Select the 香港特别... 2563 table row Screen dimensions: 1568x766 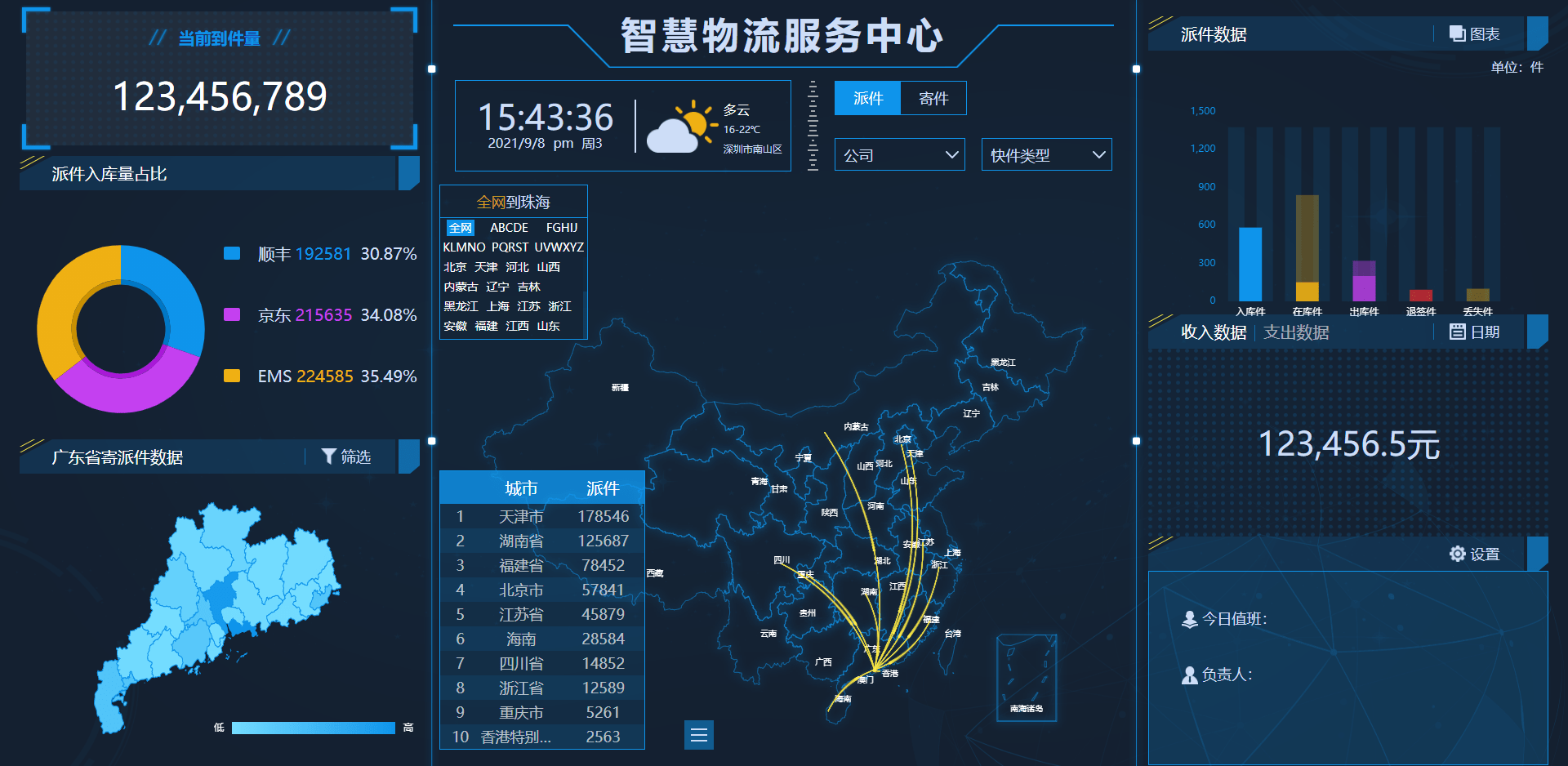point(542,737)
